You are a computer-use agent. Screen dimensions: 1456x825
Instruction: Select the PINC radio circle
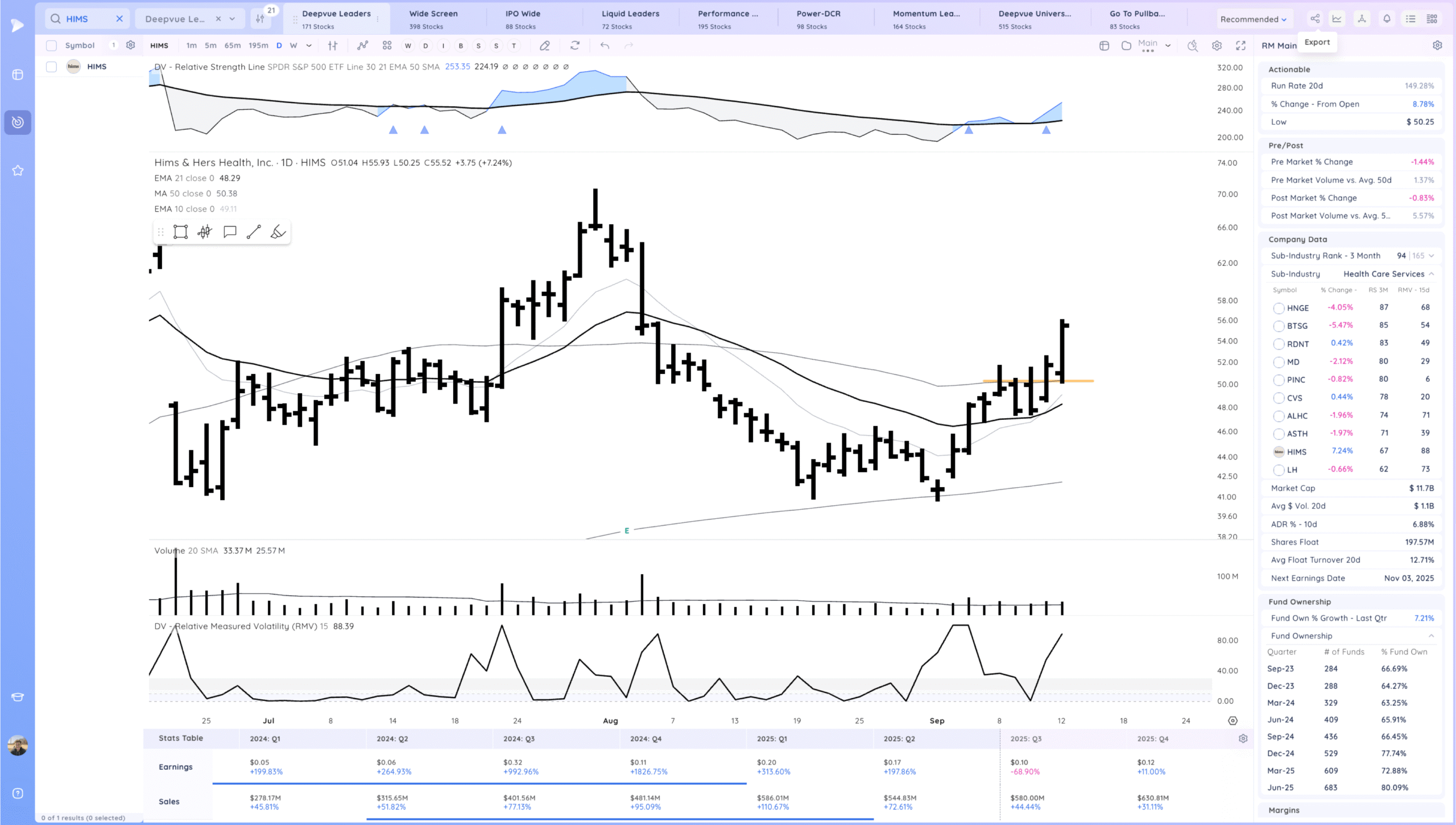1279,379
